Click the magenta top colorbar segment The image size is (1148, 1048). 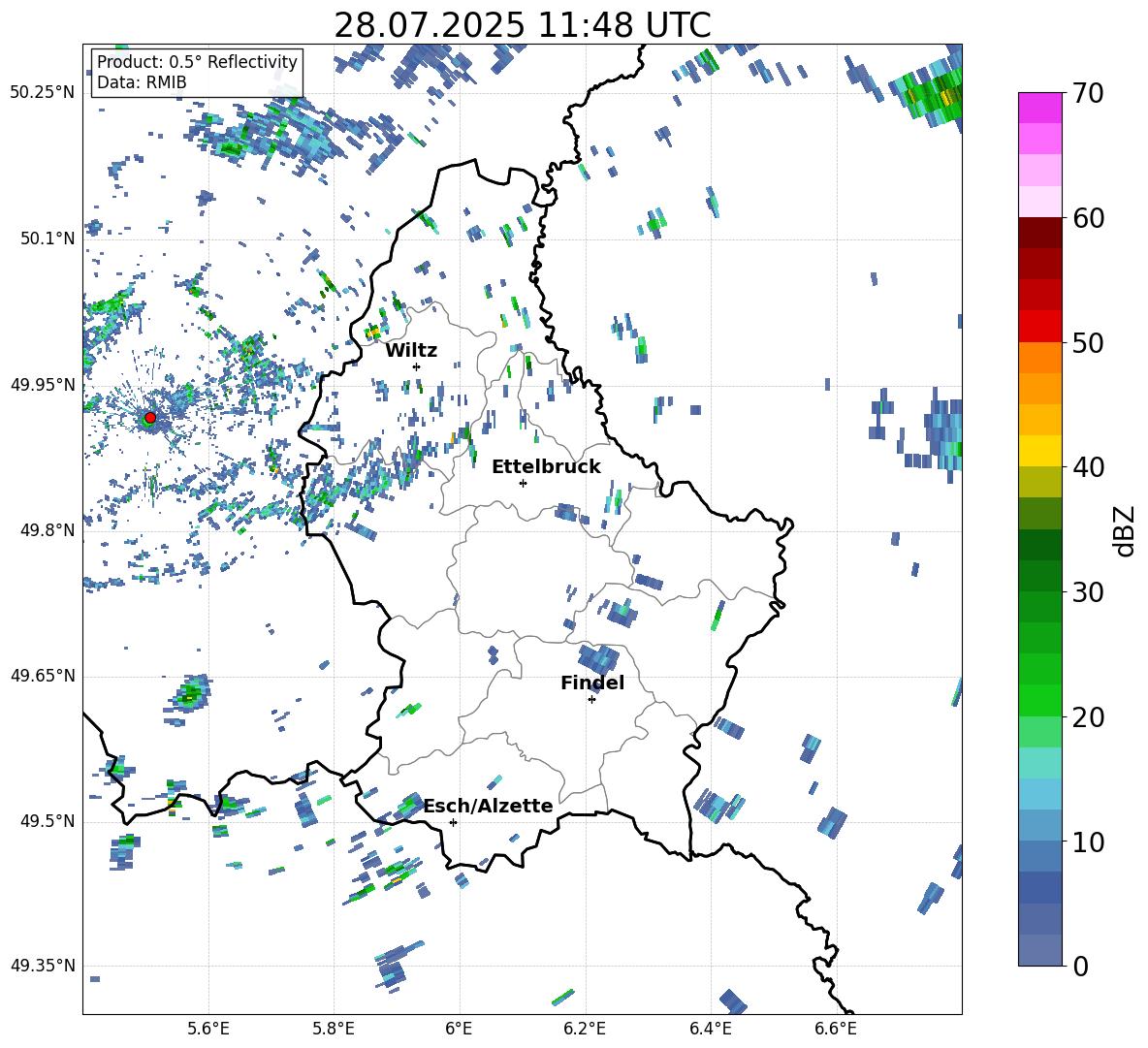(1039, 108)
